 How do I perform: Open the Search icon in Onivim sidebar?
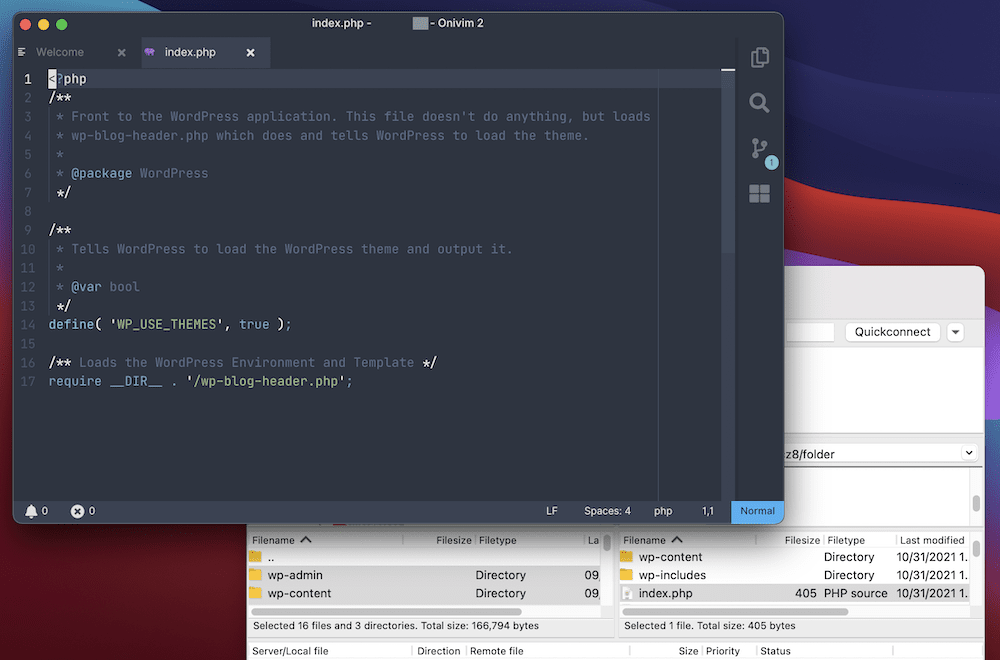759,103
